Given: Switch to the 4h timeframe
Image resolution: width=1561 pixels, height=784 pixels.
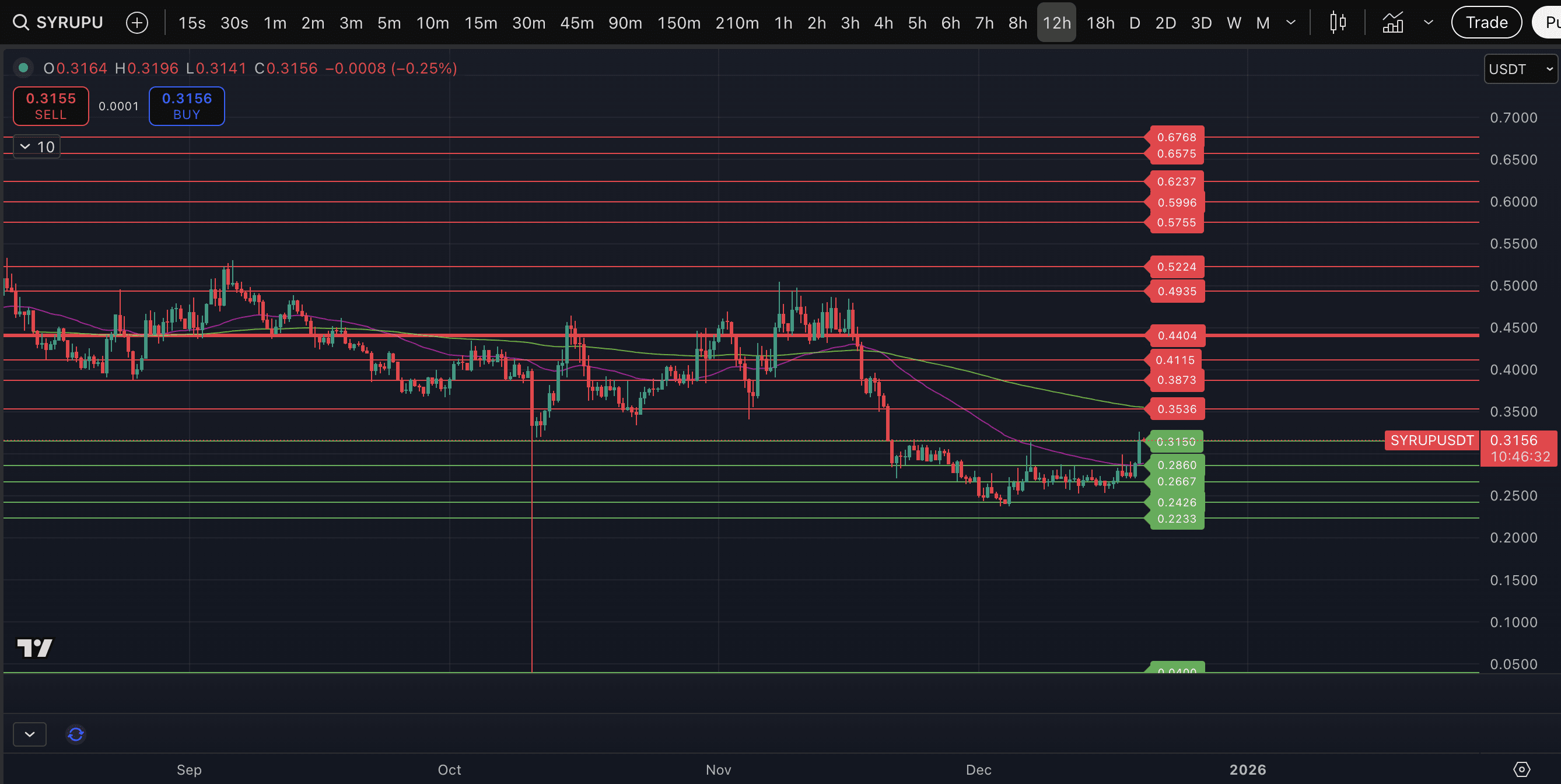Looking at the screenshot, I should 883,23.
